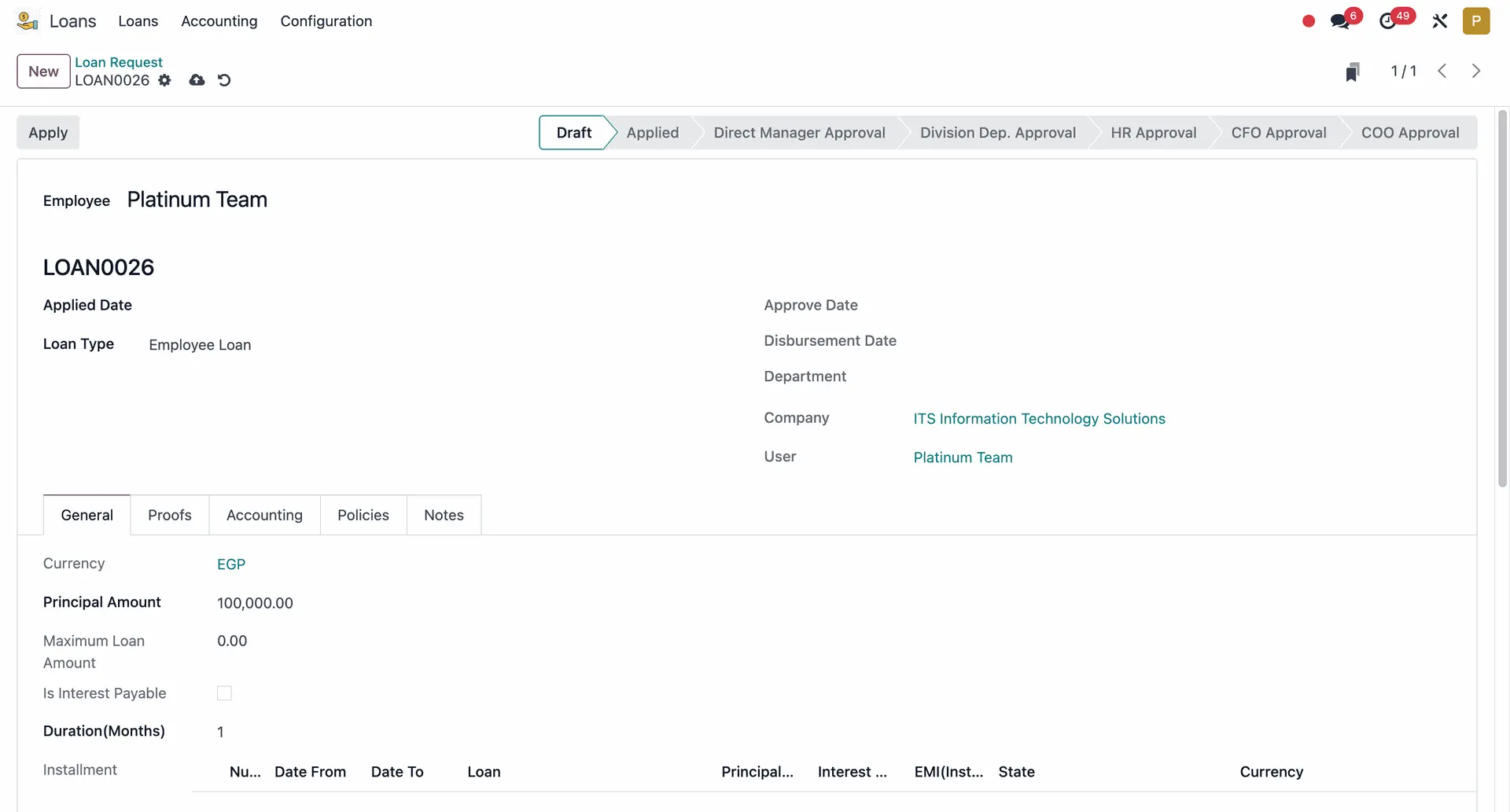Discard changes with the undo icon

coord(224,80)
